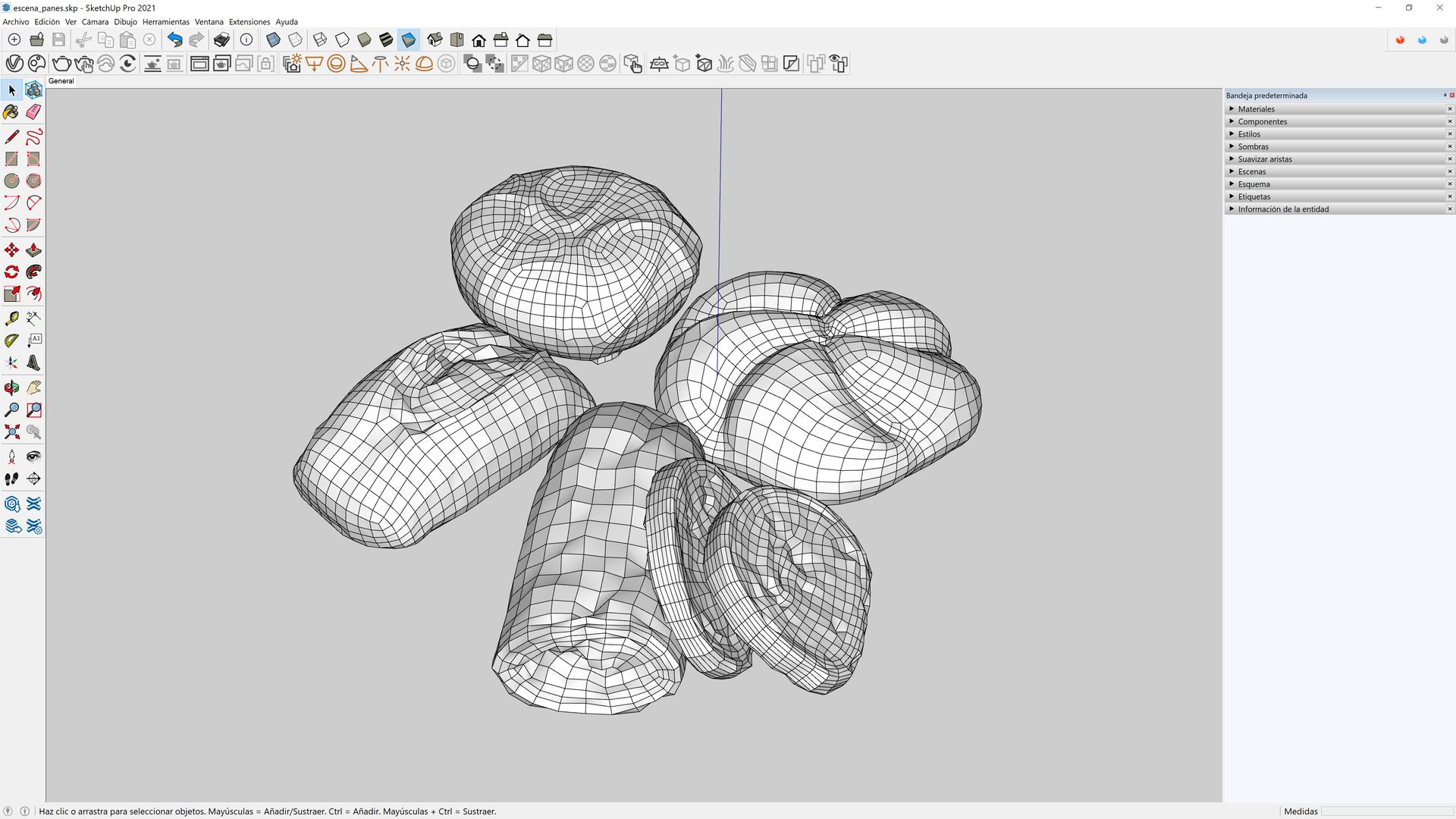Enable hidden line face style
Image resolution: width=1456 pixels, height=819 pixels.
(342, 40)
